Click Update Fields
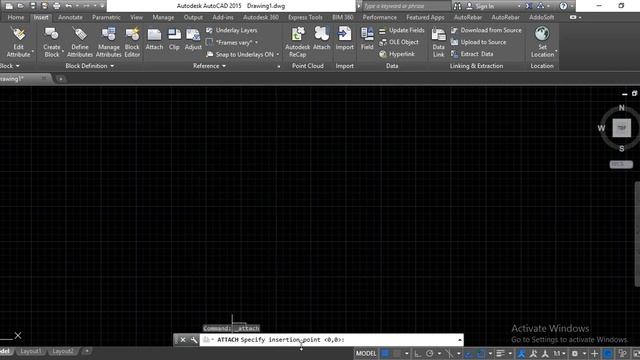 tap(402, 30)
